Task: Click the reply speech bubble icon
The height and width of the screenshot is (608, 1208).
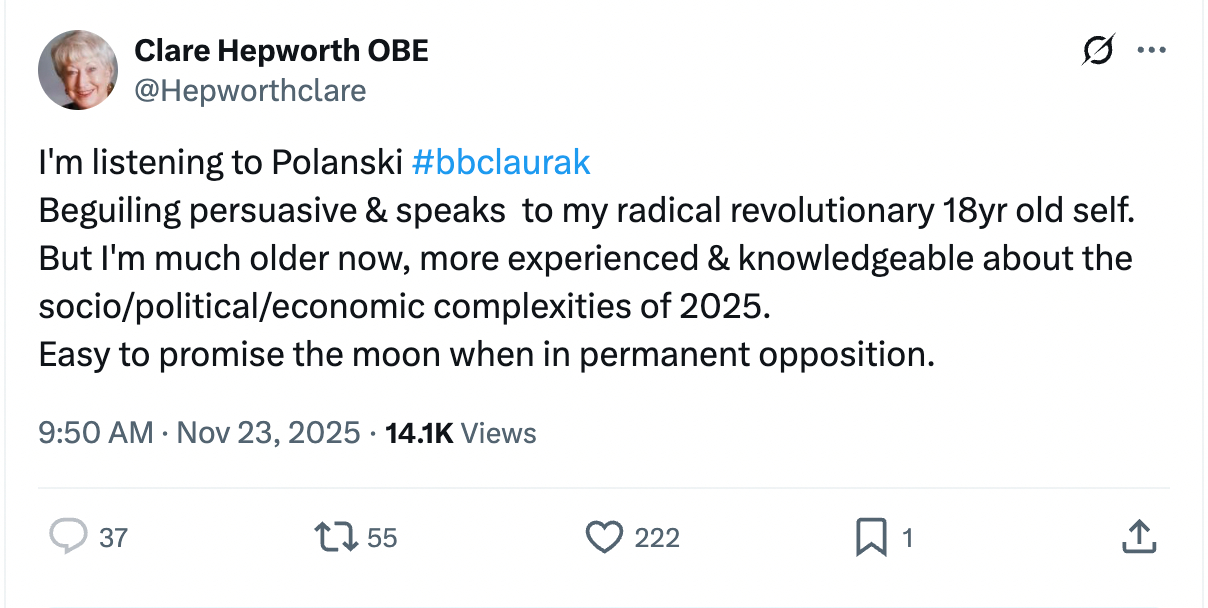Action: (68, 537)
